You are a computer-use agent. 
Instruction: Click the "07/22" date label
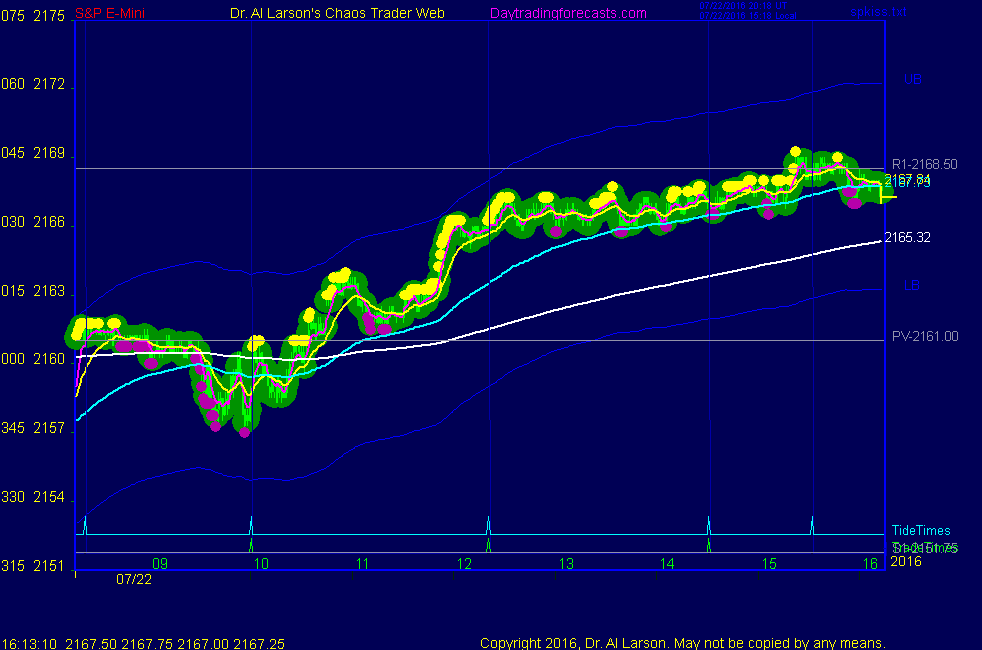point(134,579)
